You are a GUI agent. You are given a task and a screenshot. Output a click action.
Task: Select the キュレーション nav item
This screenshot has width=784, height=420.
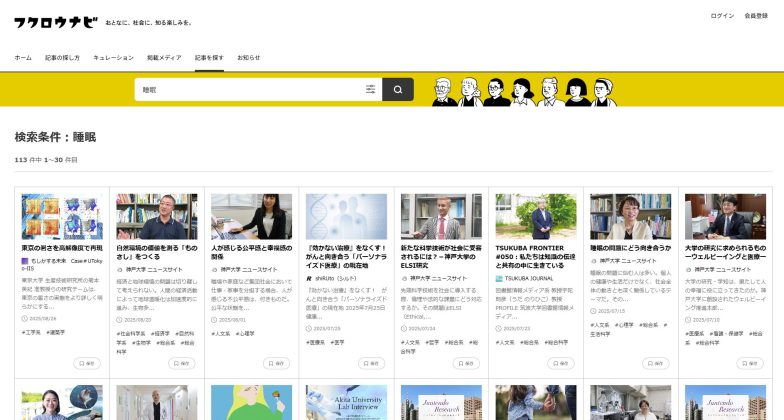pyautogui.click(x=113, y=58)
